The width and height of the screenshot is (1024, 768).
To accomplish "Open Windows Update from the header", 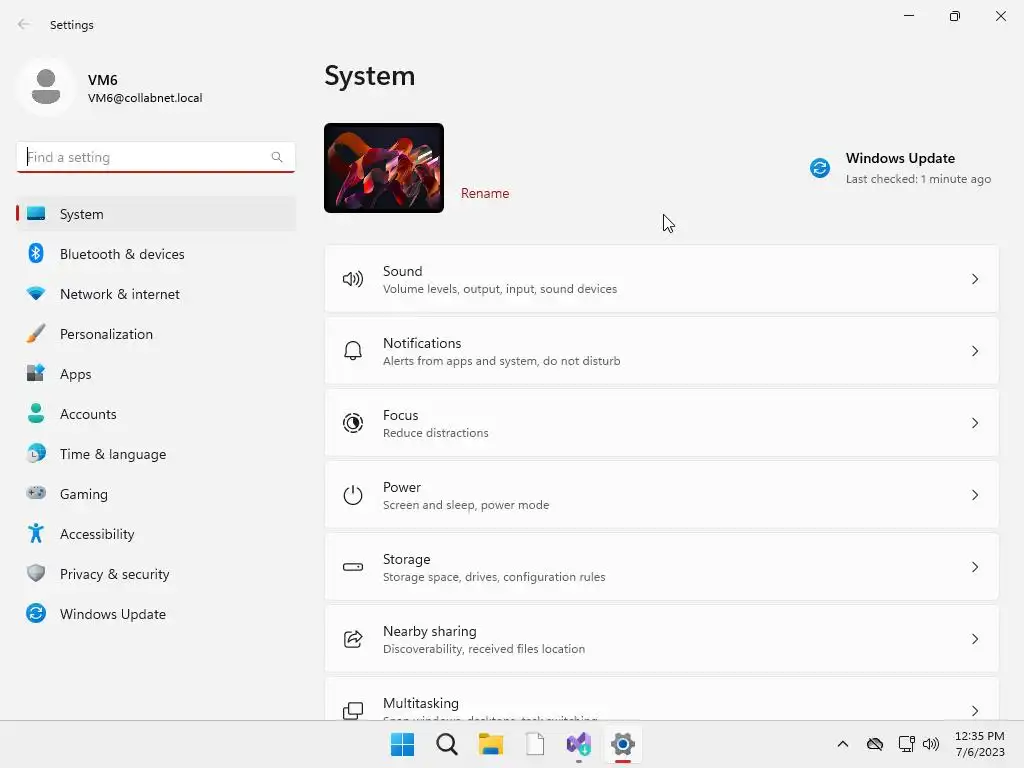I will pos(902,168).
